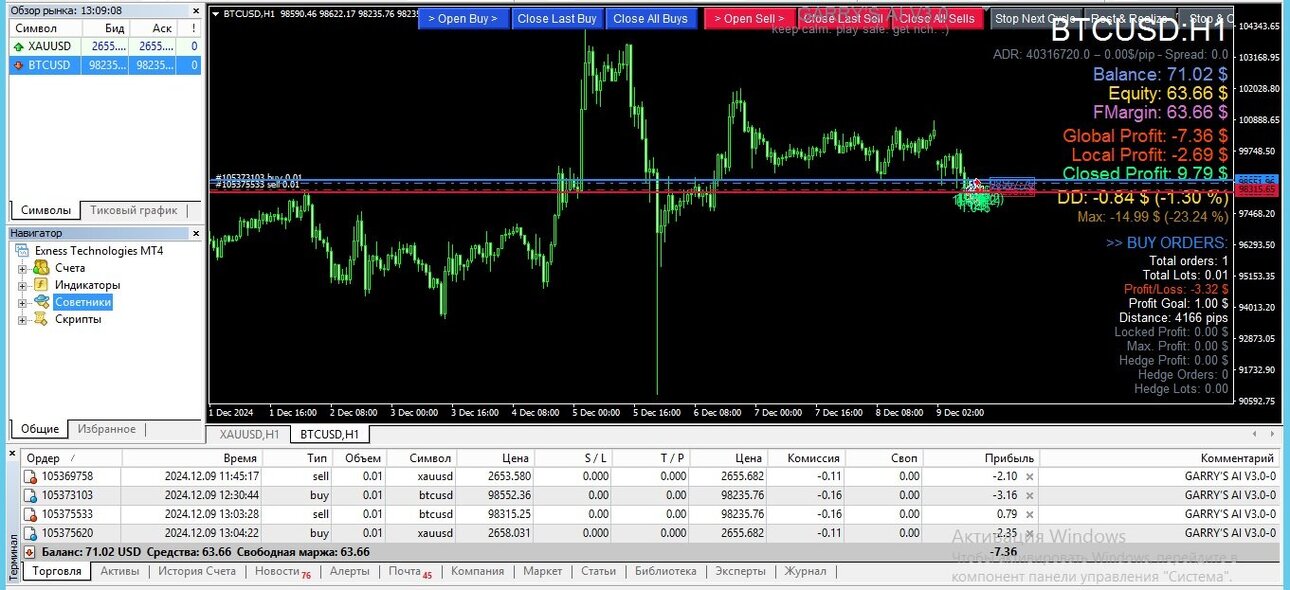This screenshot has height=590, width=1290.
Task: Close order with profit -3.16 using its X
Action: click(x=1029, y=495)
